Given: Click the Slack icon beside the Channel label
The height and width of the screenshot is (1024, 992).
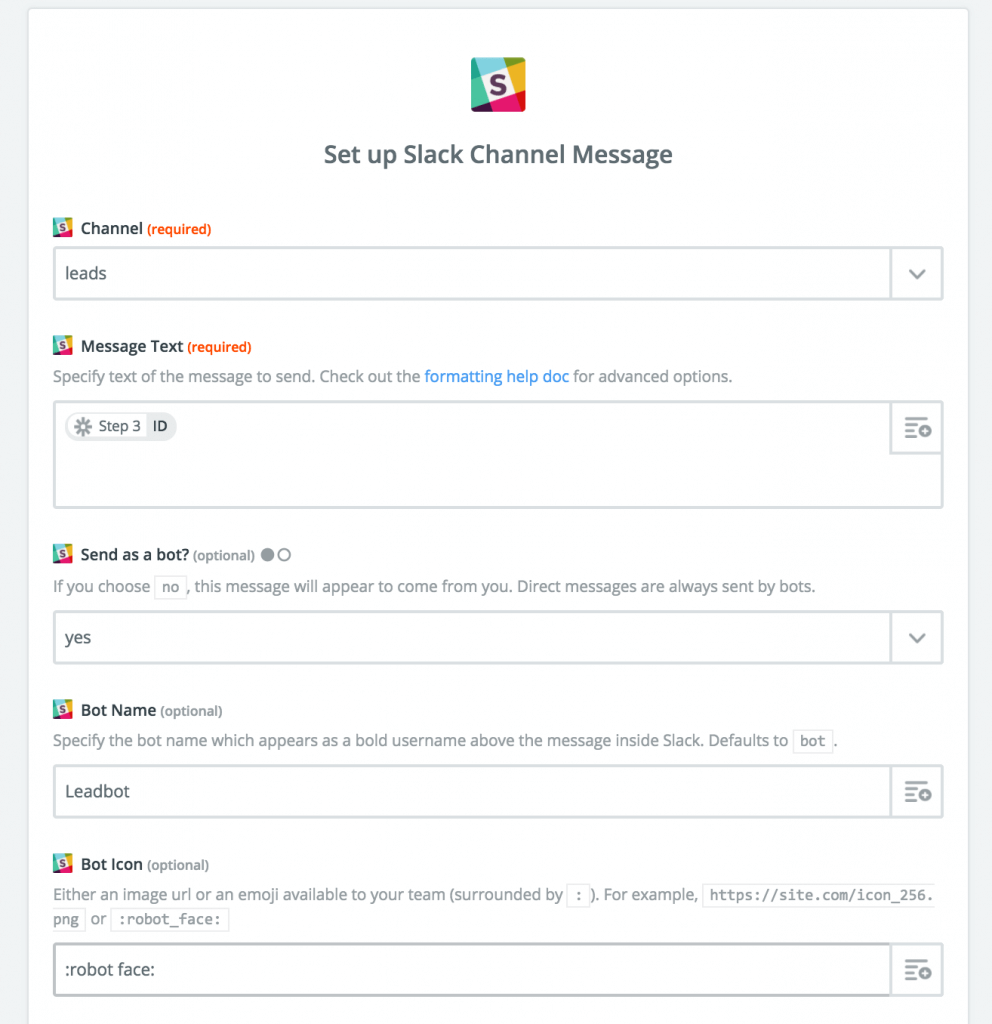Looking at the screenshot, I should [62, 227].
